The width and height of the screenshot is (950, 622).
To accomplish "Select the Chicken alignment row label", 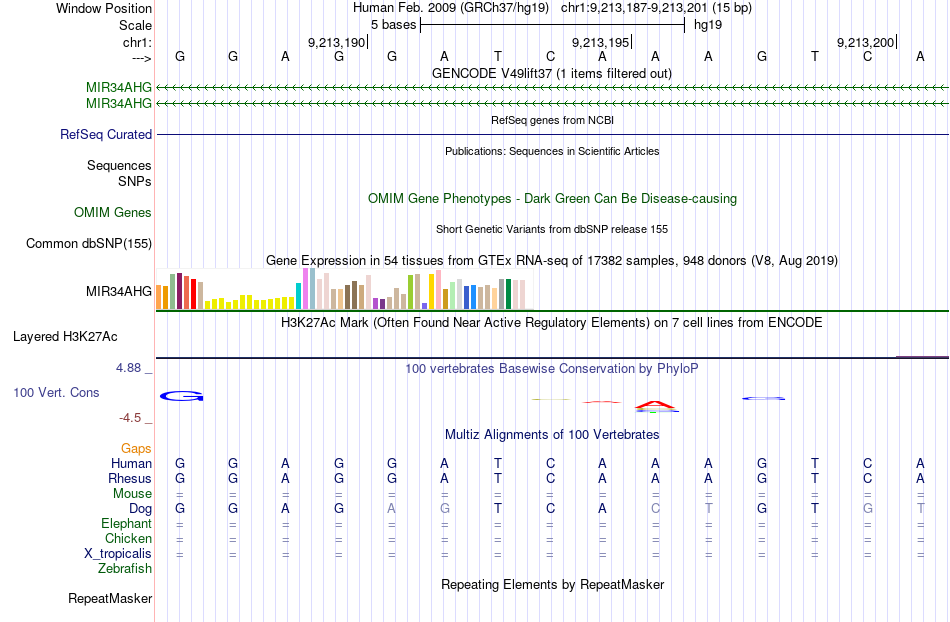I will click(x=128, y=538).
